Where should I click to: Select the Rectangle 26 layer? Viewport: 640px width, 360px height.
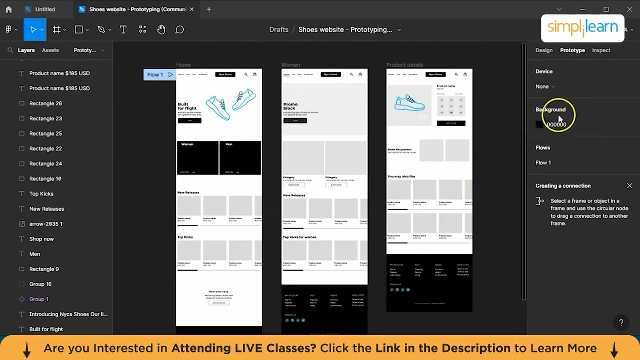(x=45, y=104)
